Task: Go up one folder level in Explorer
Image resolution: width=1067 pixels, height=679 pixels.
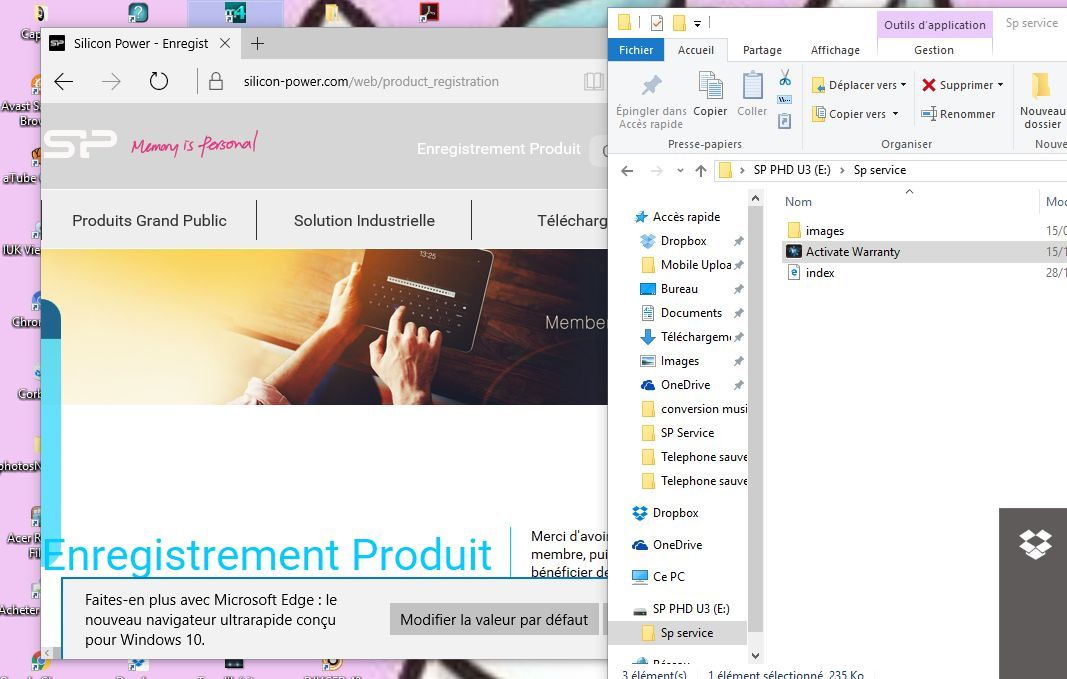Action: pyautogui.click(x=701, y=171)
